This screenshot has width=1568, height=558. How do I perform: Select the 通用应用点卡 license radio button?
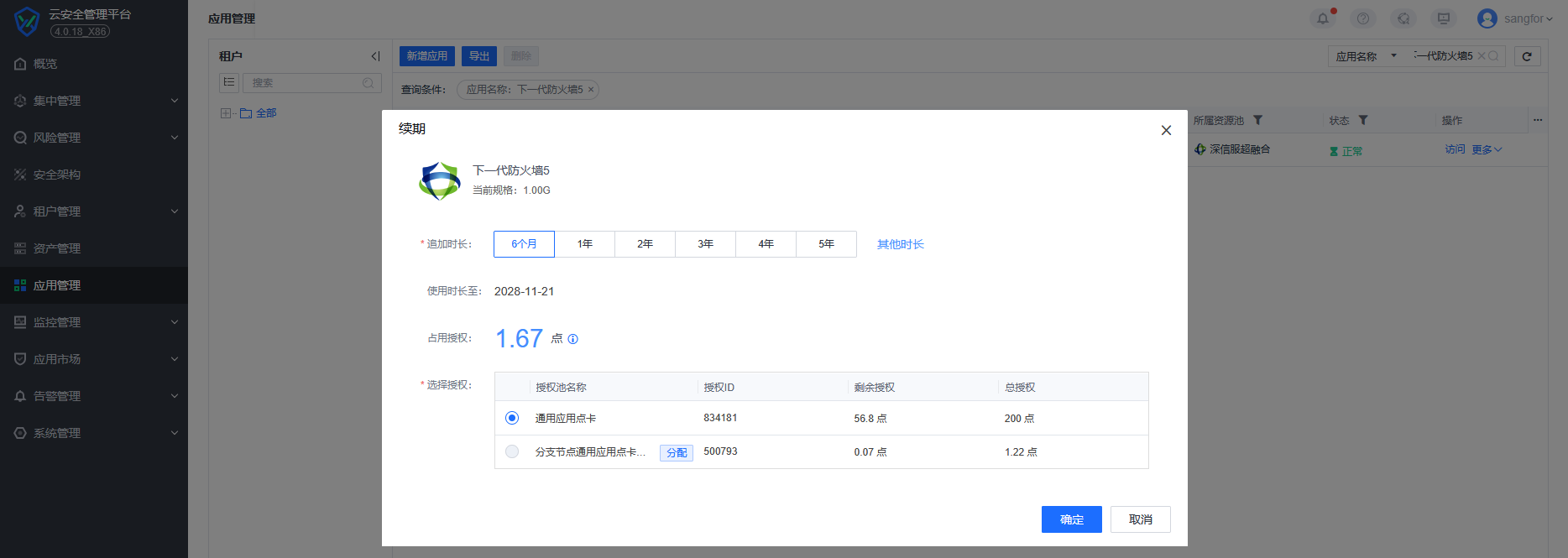[512, 418]
